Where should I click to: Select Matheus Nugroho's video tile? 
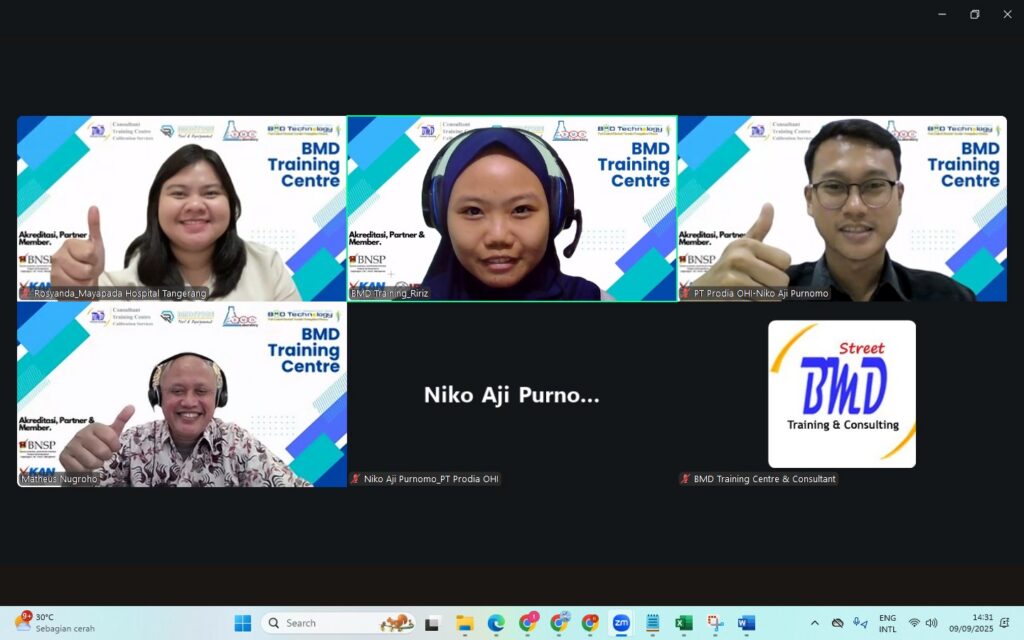pyautogui.click(x=181, y=394)
